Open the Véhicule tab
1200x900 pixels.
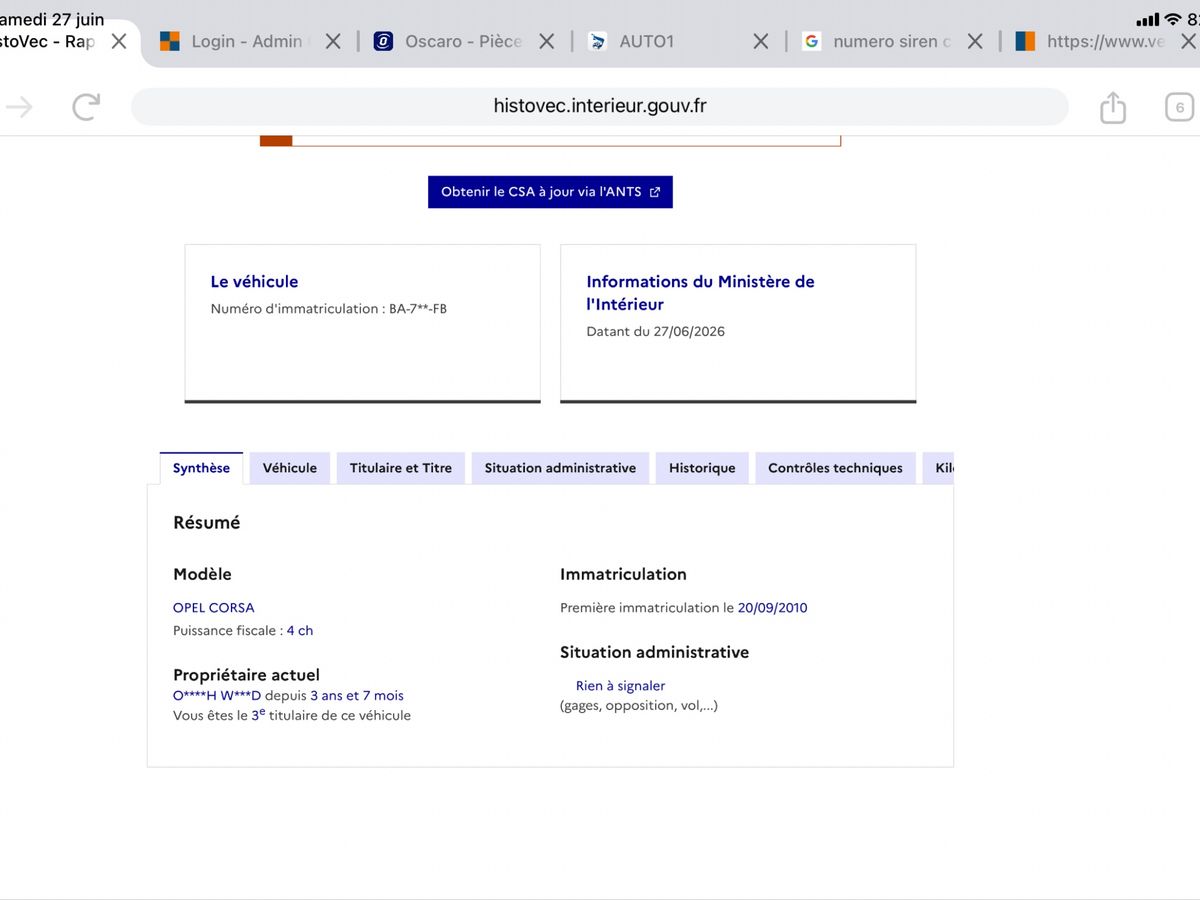290,468
